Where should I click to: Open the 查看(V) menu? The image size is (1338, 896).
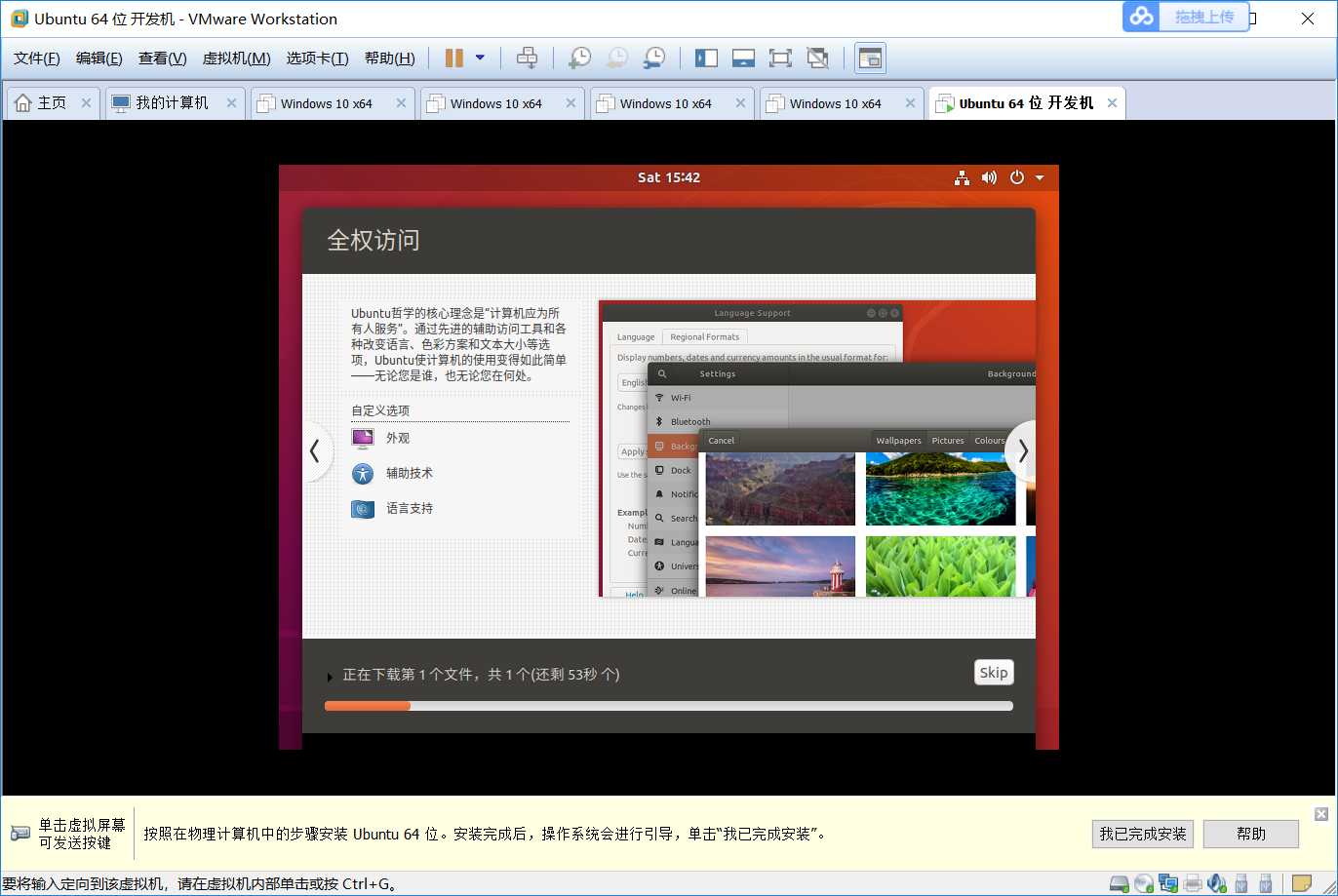click(x=162, y=58)
